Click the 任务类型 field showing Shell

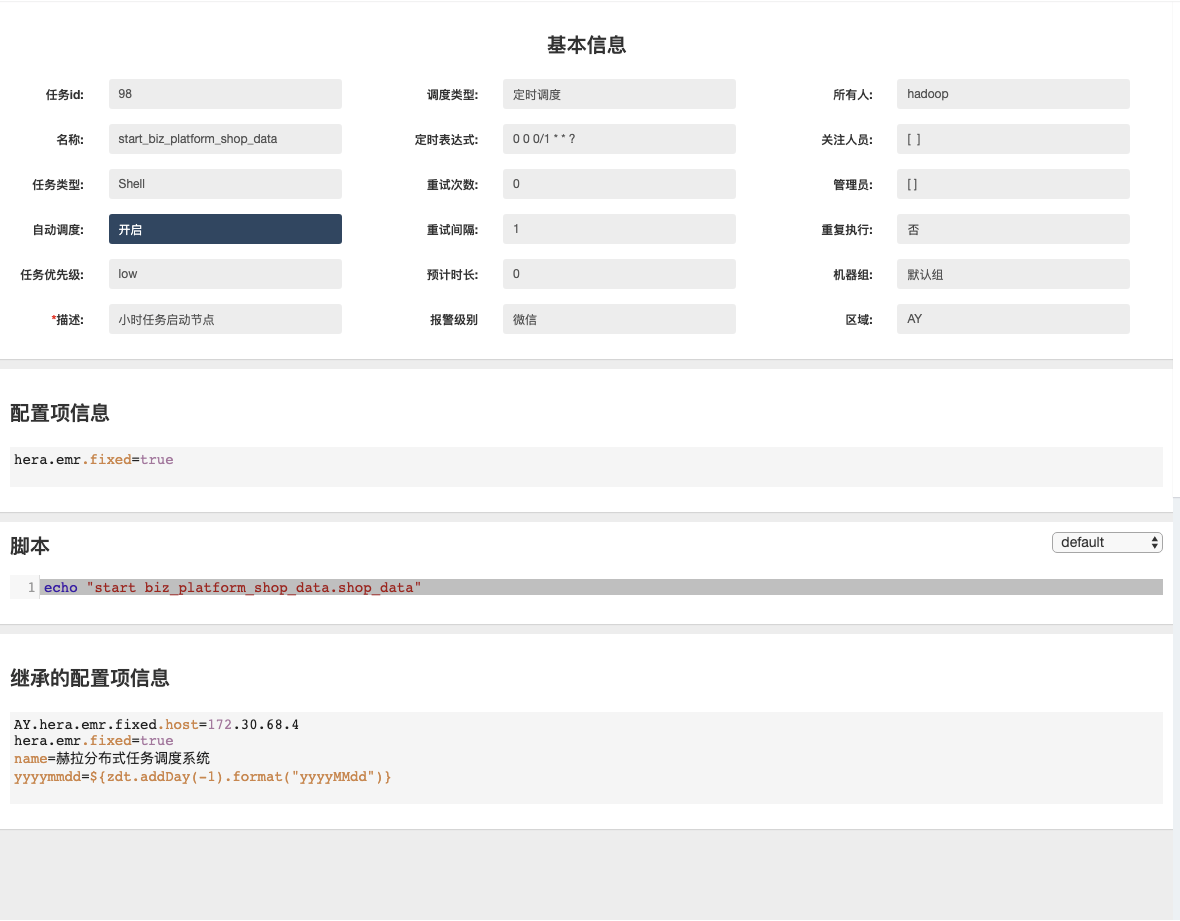point(225,184)
